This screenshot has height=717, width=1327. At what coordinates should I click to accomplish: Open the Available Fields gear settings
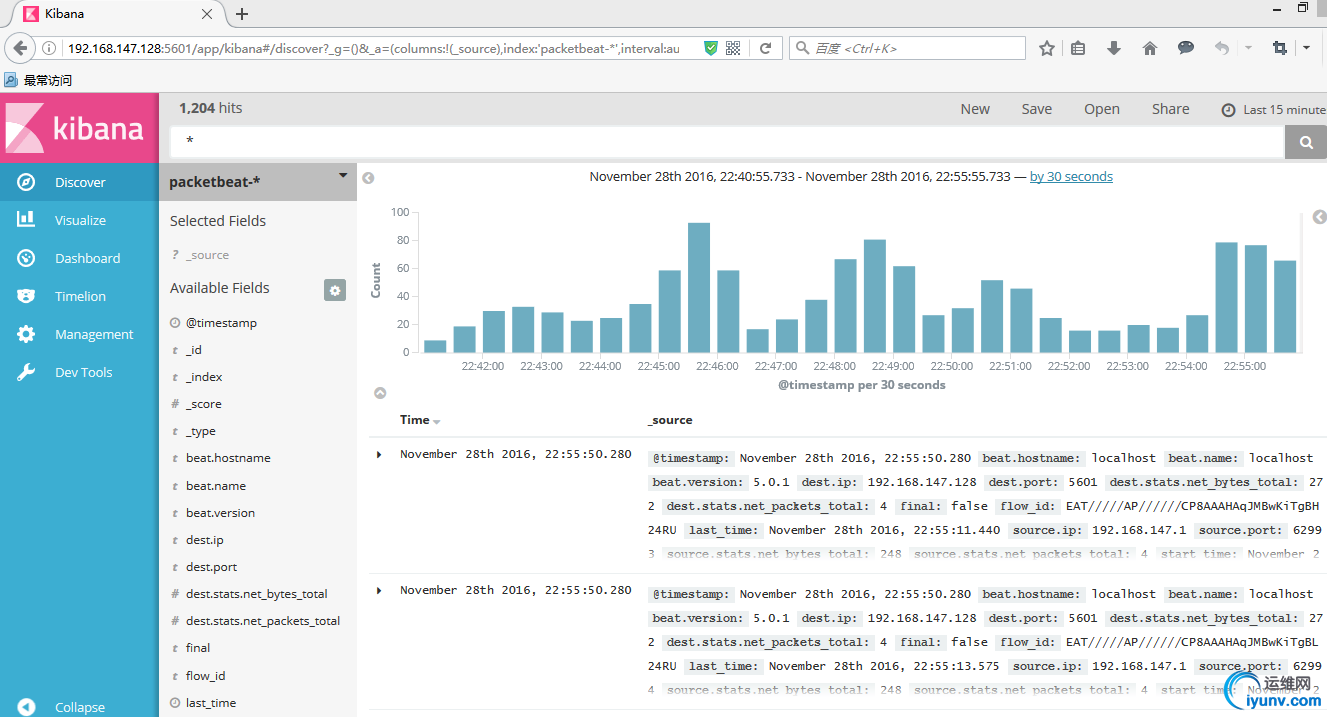pos(335,290)
